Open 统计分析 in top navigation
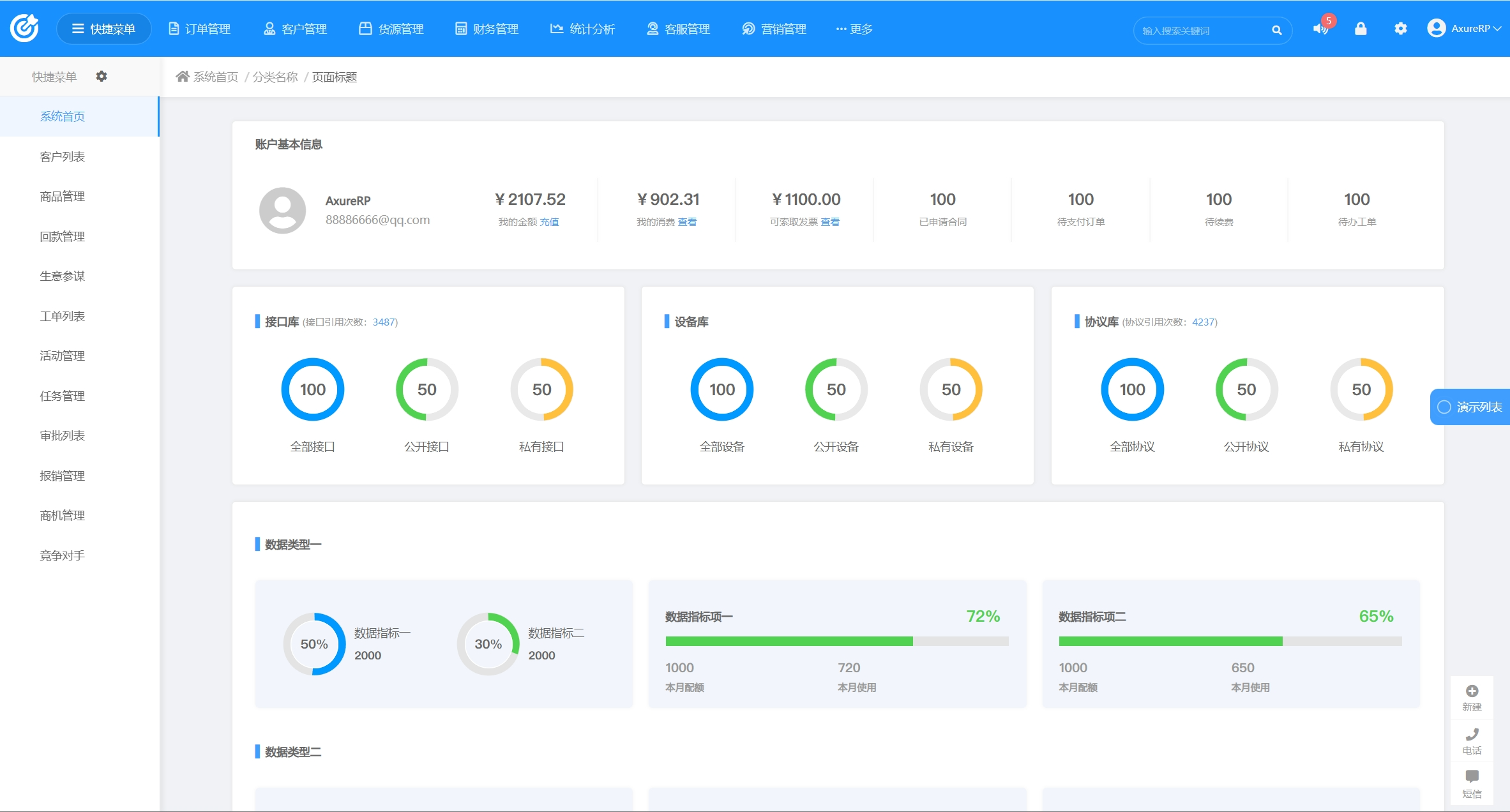Screen dimensions: 1510x812 582,29
